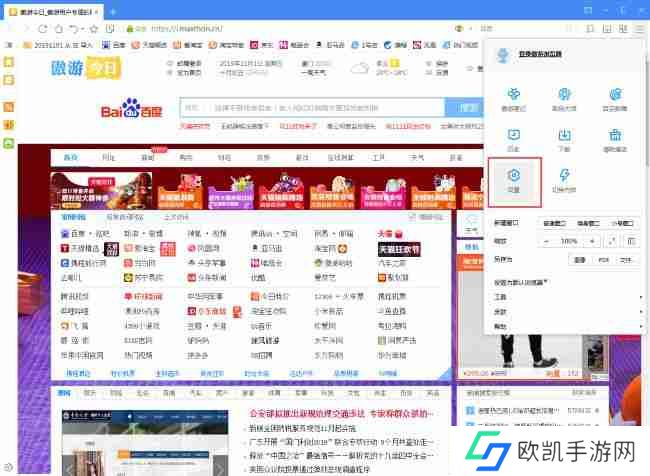Open a new tab with plus button

point(112,12)
